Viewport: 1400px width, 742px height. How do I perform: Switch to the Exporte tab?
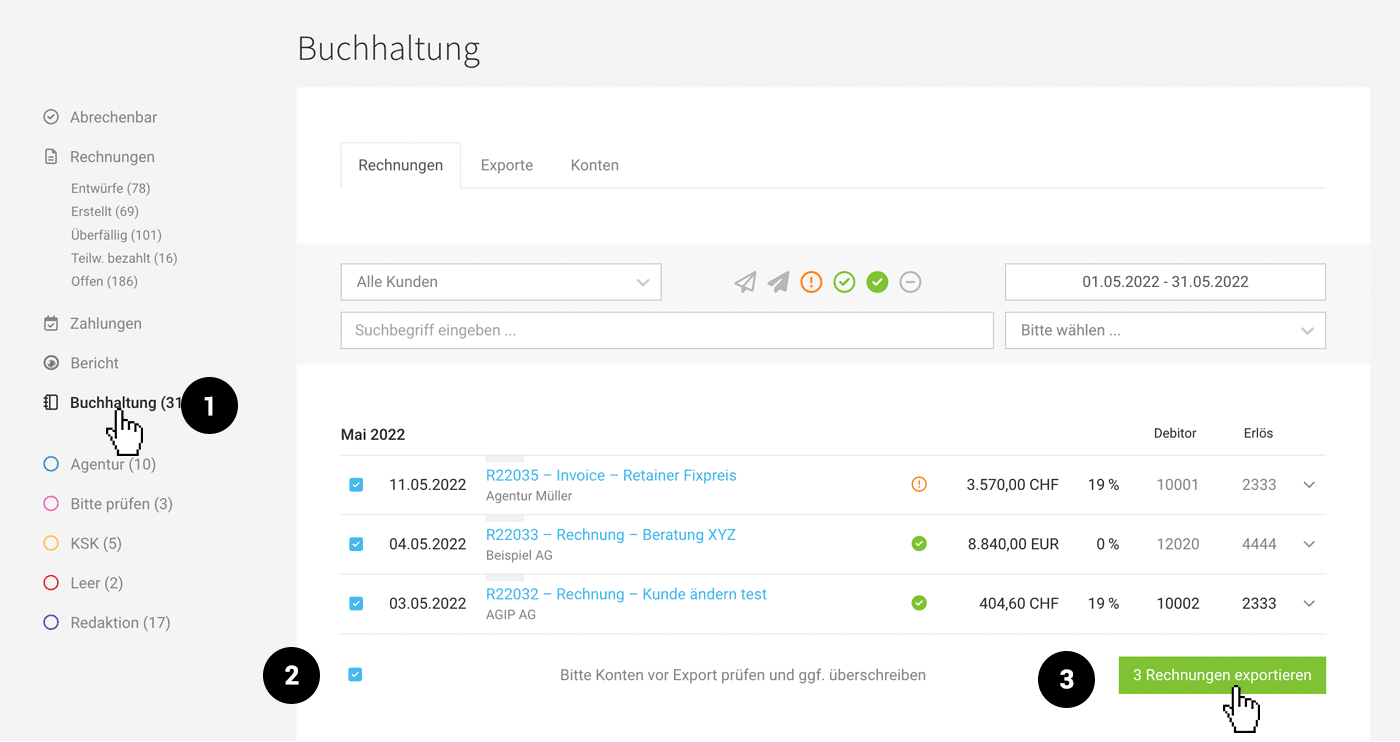point(507,165)
